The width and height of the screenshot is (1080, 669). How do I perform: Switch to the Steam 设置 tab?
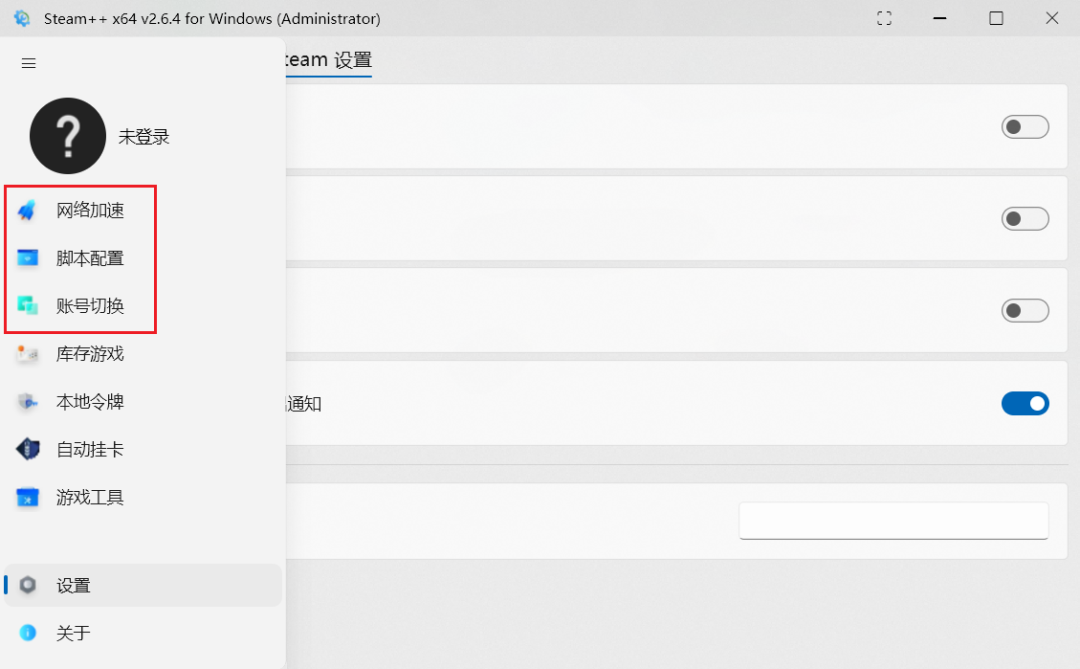(329, 60)
